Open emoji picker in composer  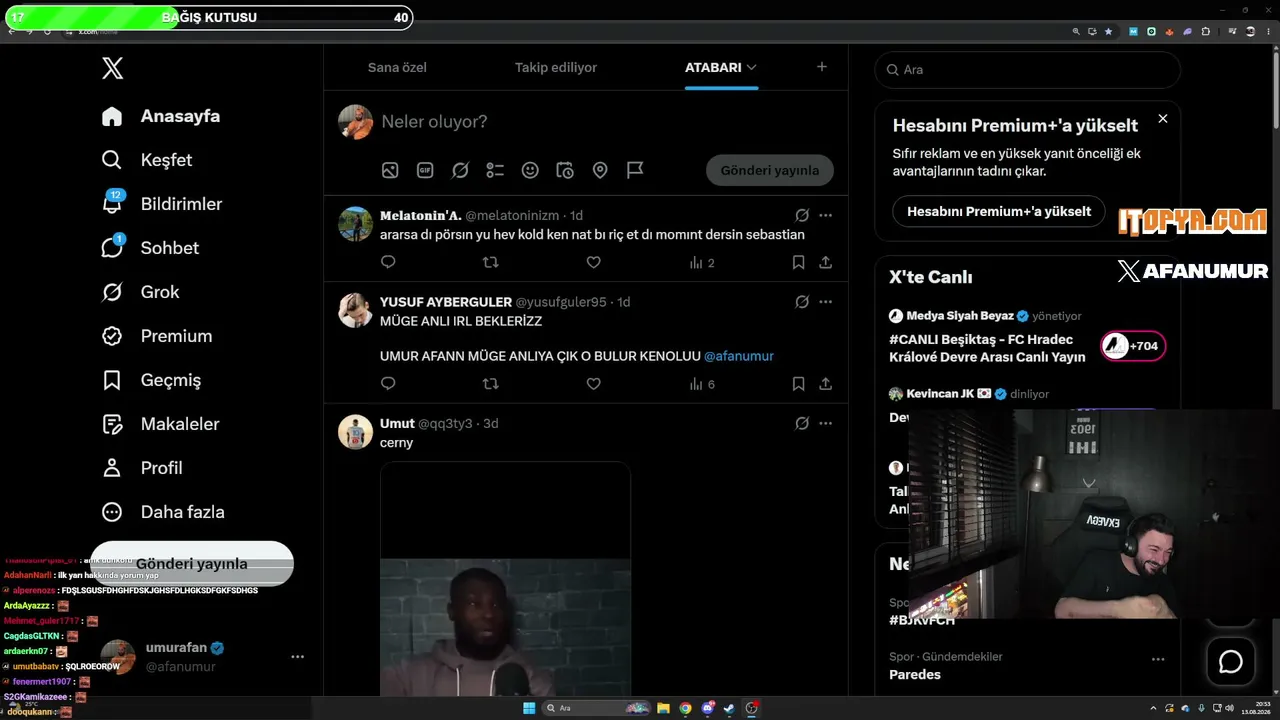pyautogui.click(x=530, y=170)
